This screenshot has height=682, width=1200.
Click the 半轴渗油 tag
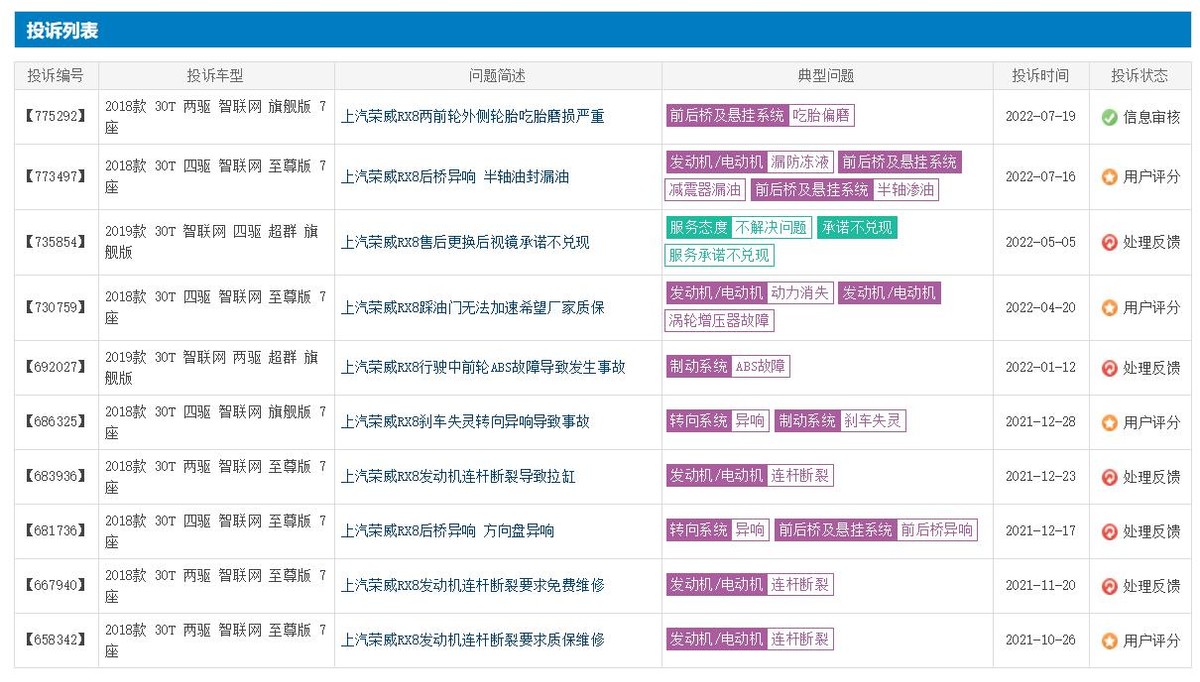point(906,189)
